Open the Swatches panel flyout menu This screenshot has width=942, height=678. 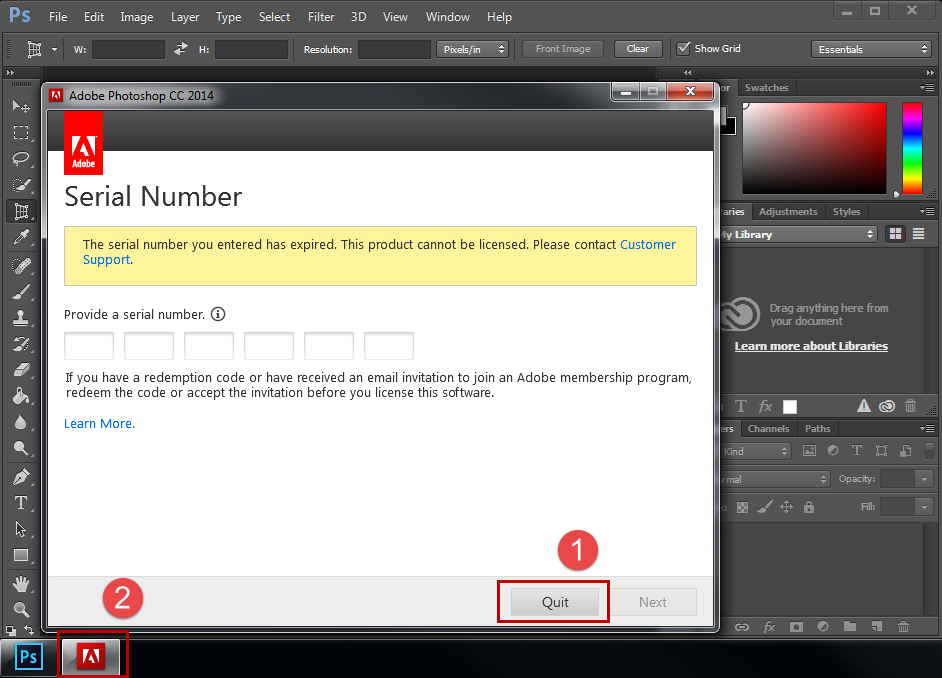[927, 88]
